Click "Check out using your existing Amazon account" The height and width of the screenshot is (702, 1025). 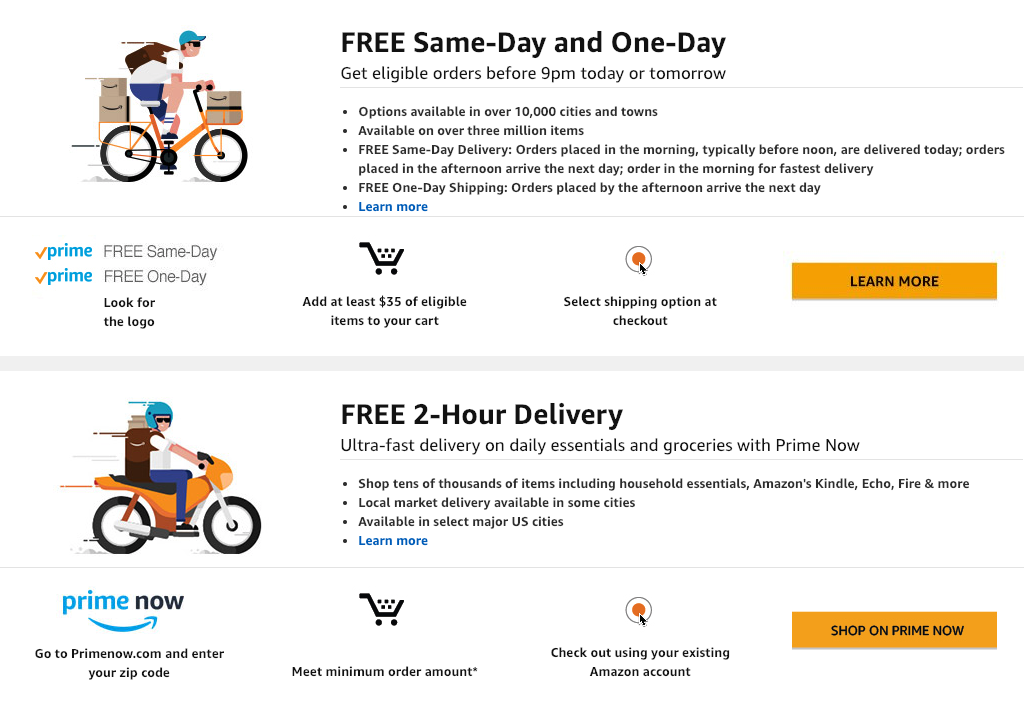tap(640, 662)
